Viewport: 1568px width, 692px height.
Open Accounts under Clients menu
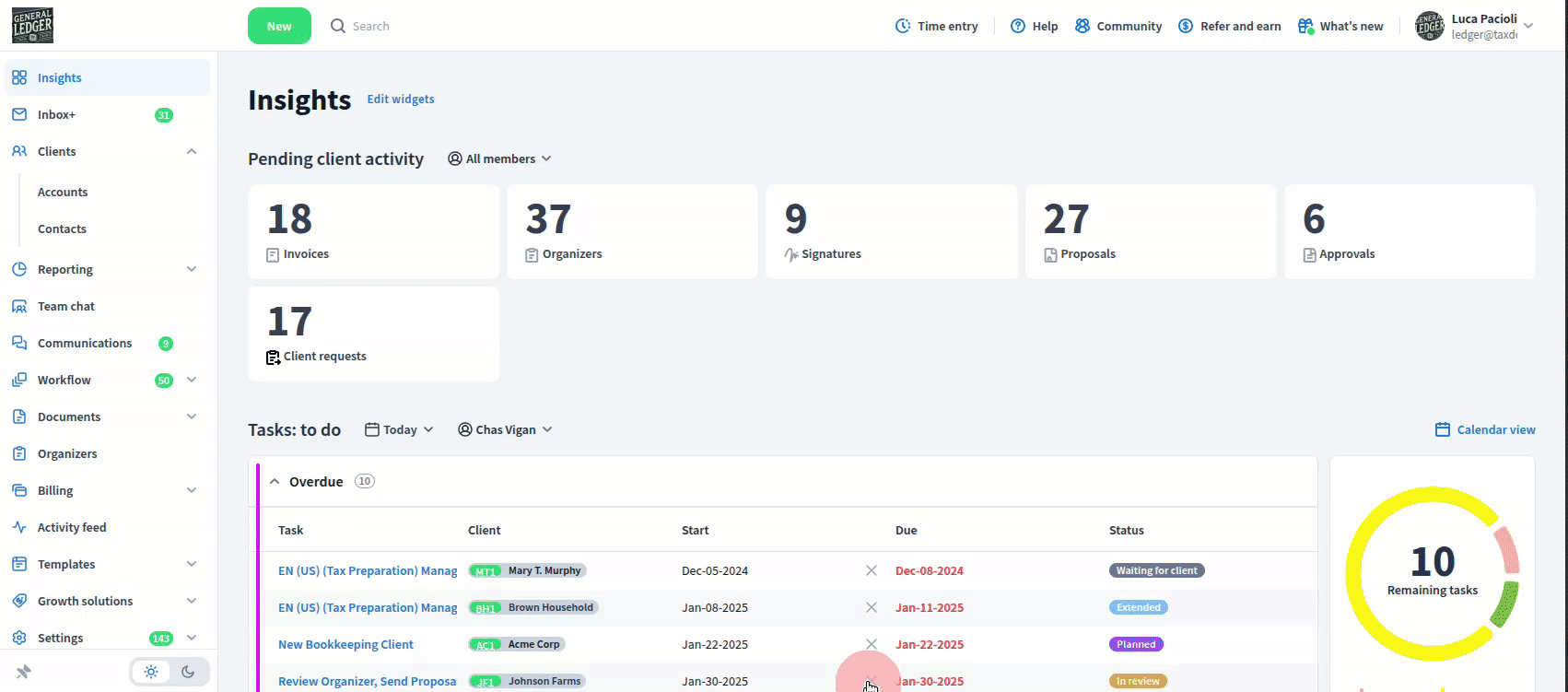pos(63,192)
